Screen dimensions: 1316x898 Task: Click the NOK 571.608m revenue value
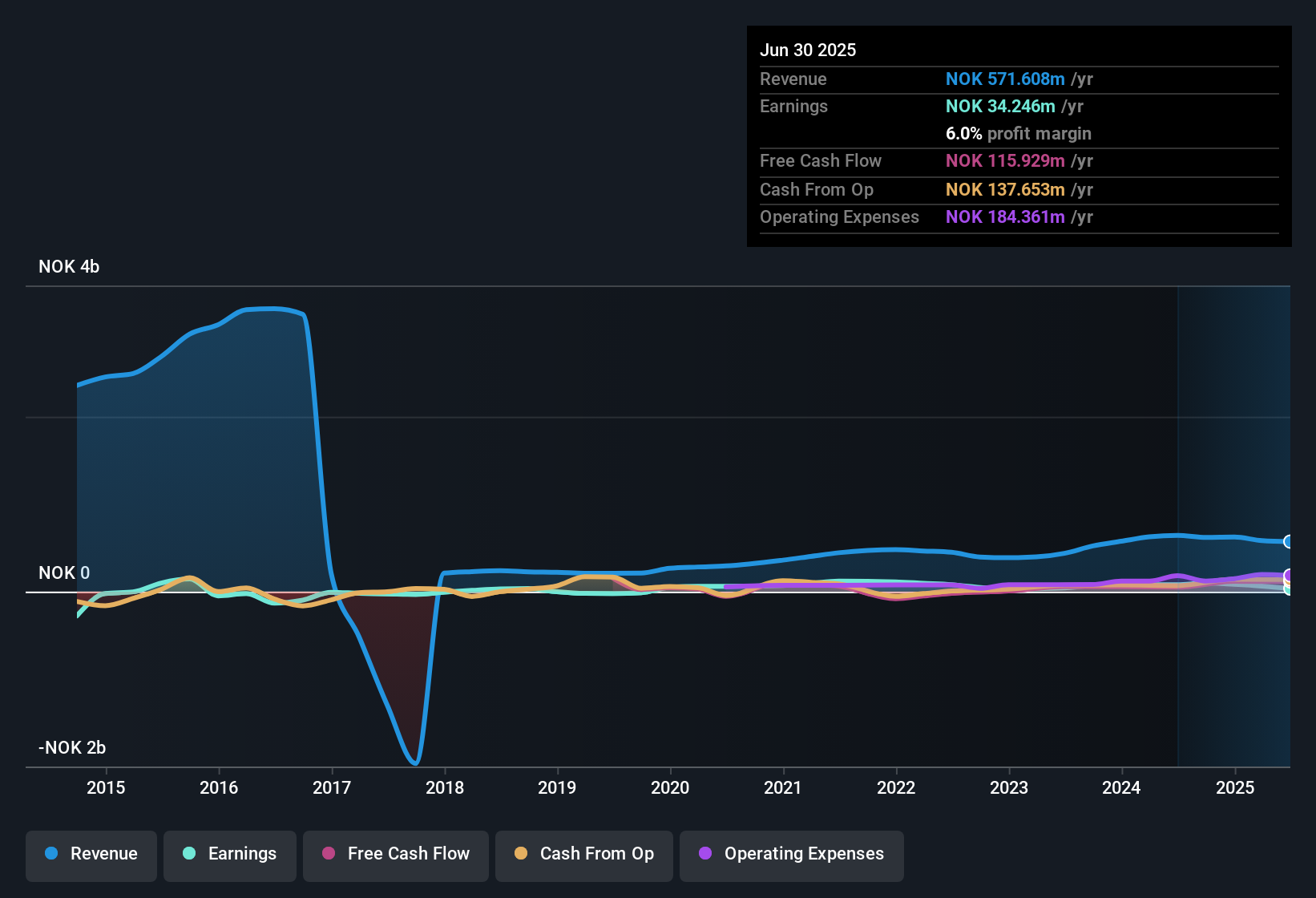[1005, 79]
